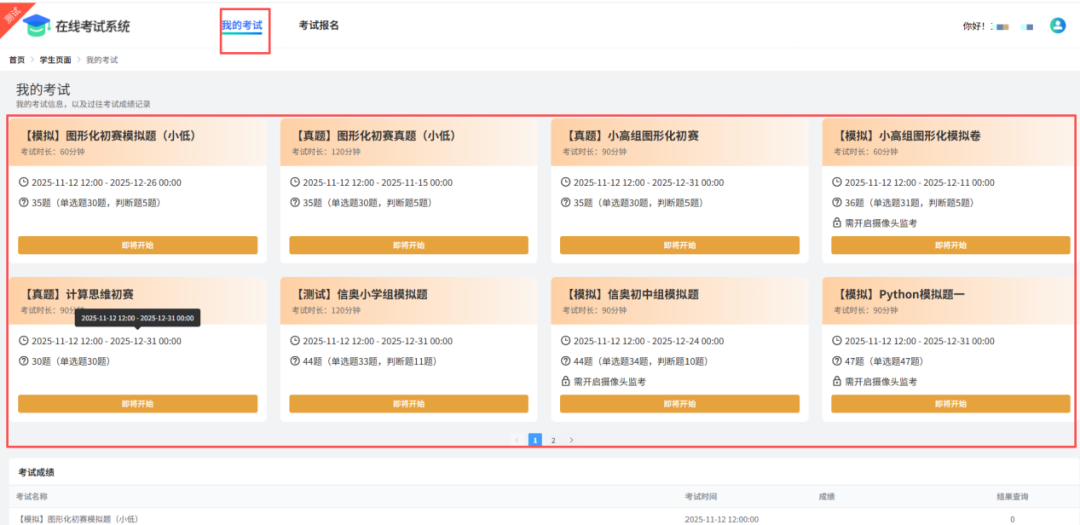Click the graduation cap logo icon
This screenshot has height=525, width=1080.
[x=37, y=25]
